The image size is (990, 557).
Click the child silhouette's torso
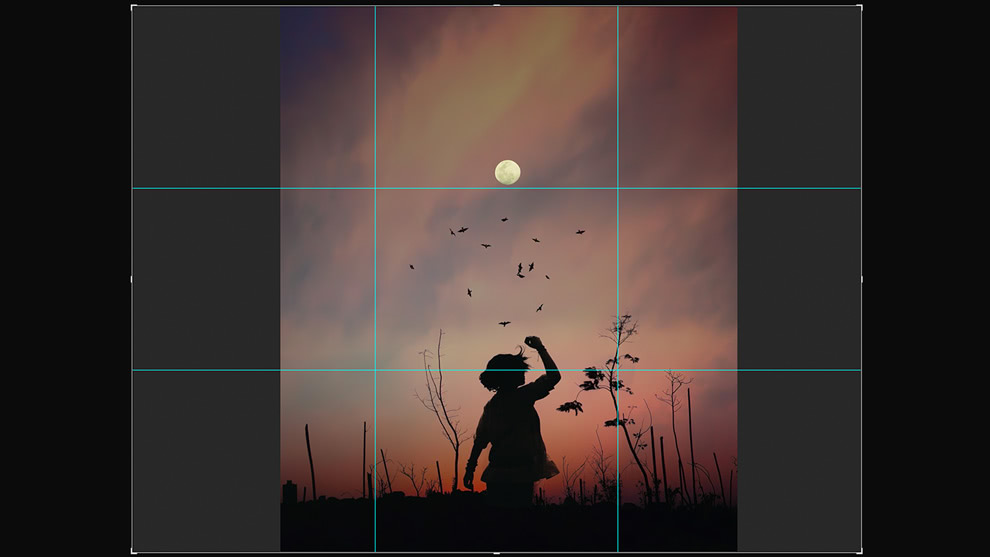point(514,425)
